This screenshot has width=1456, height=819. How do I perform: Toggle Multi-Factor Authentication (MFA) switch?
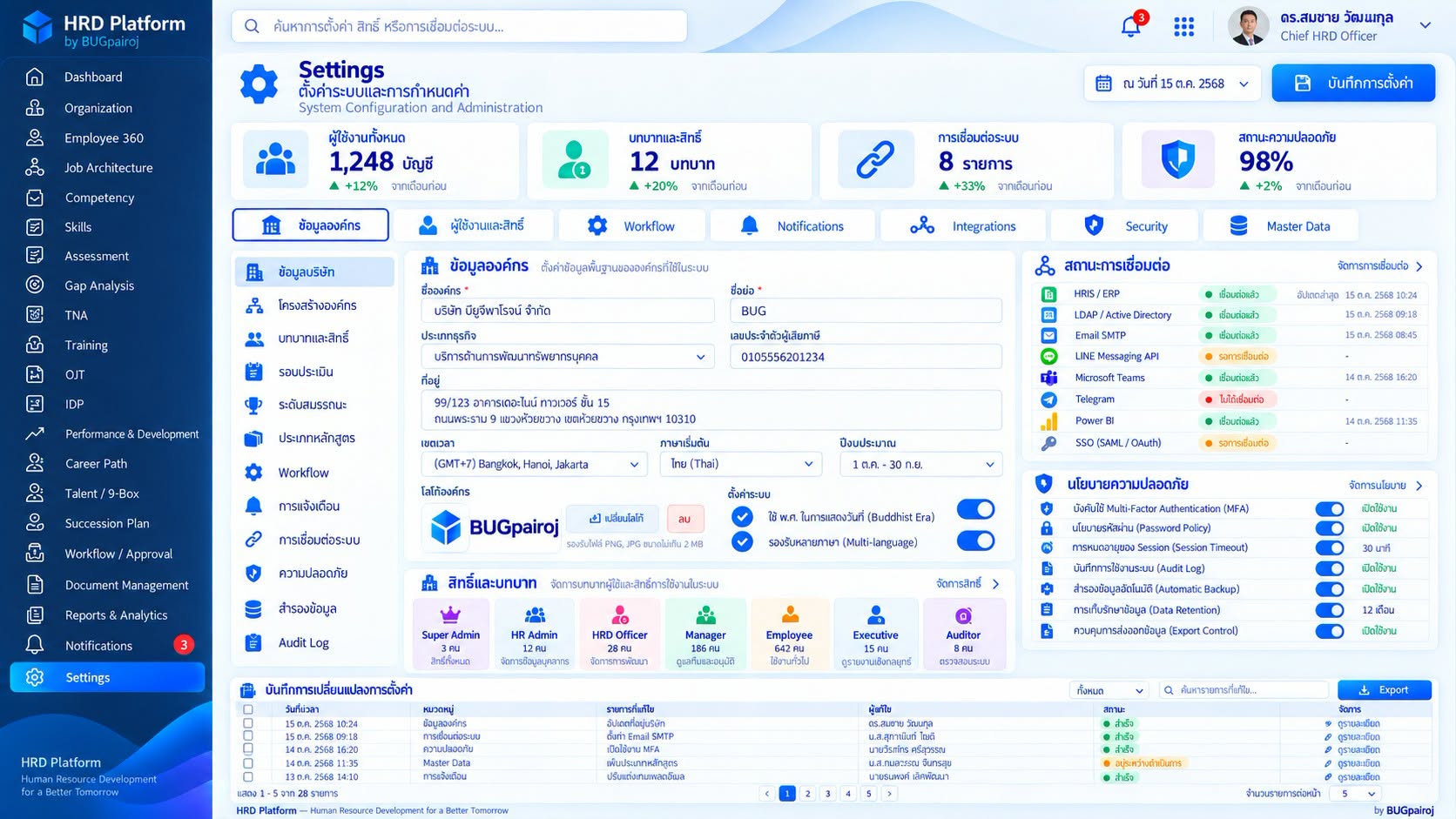coord(1329,508)
